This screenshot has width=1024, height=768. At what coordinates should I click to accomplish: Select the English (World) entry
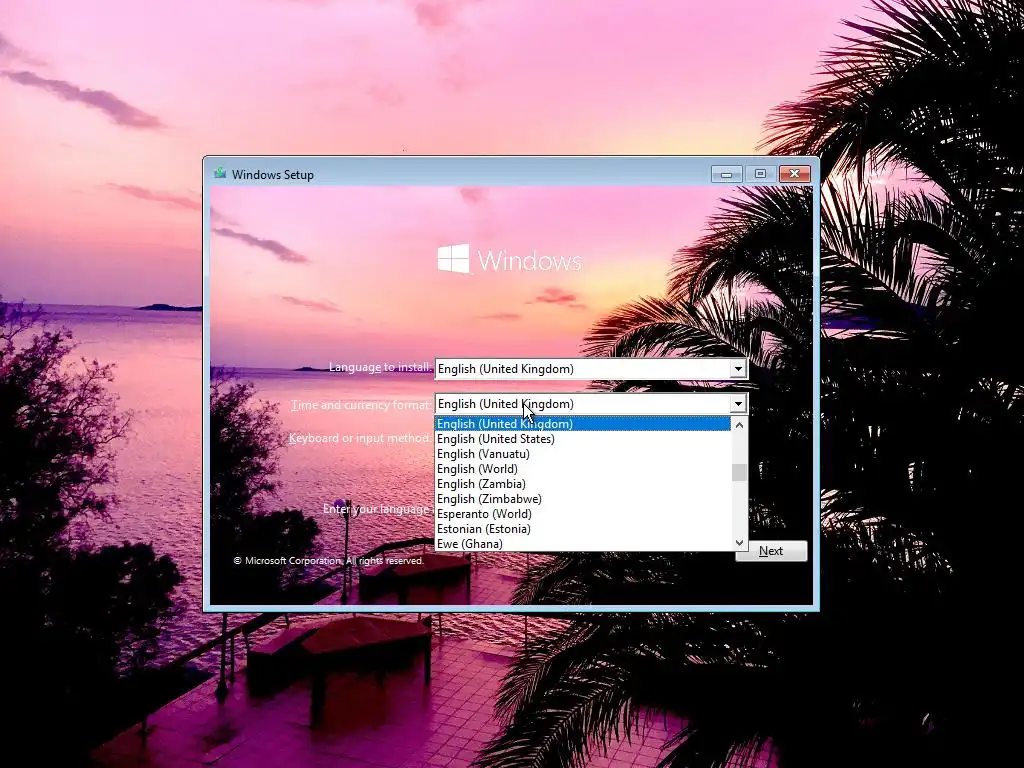(x=583, y=469)
